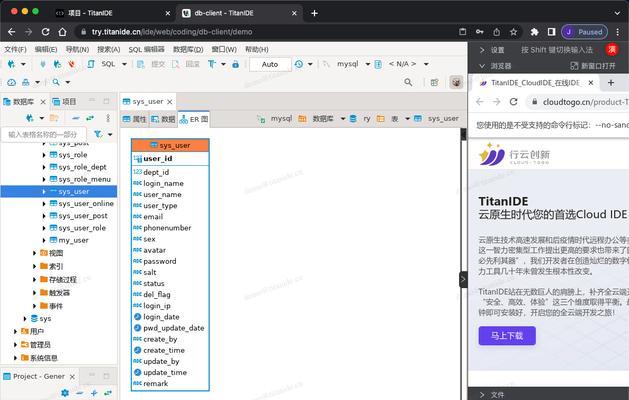Click the new connection plug icon in toolbar
The image size is (629, 400).
tap(11, 64)
